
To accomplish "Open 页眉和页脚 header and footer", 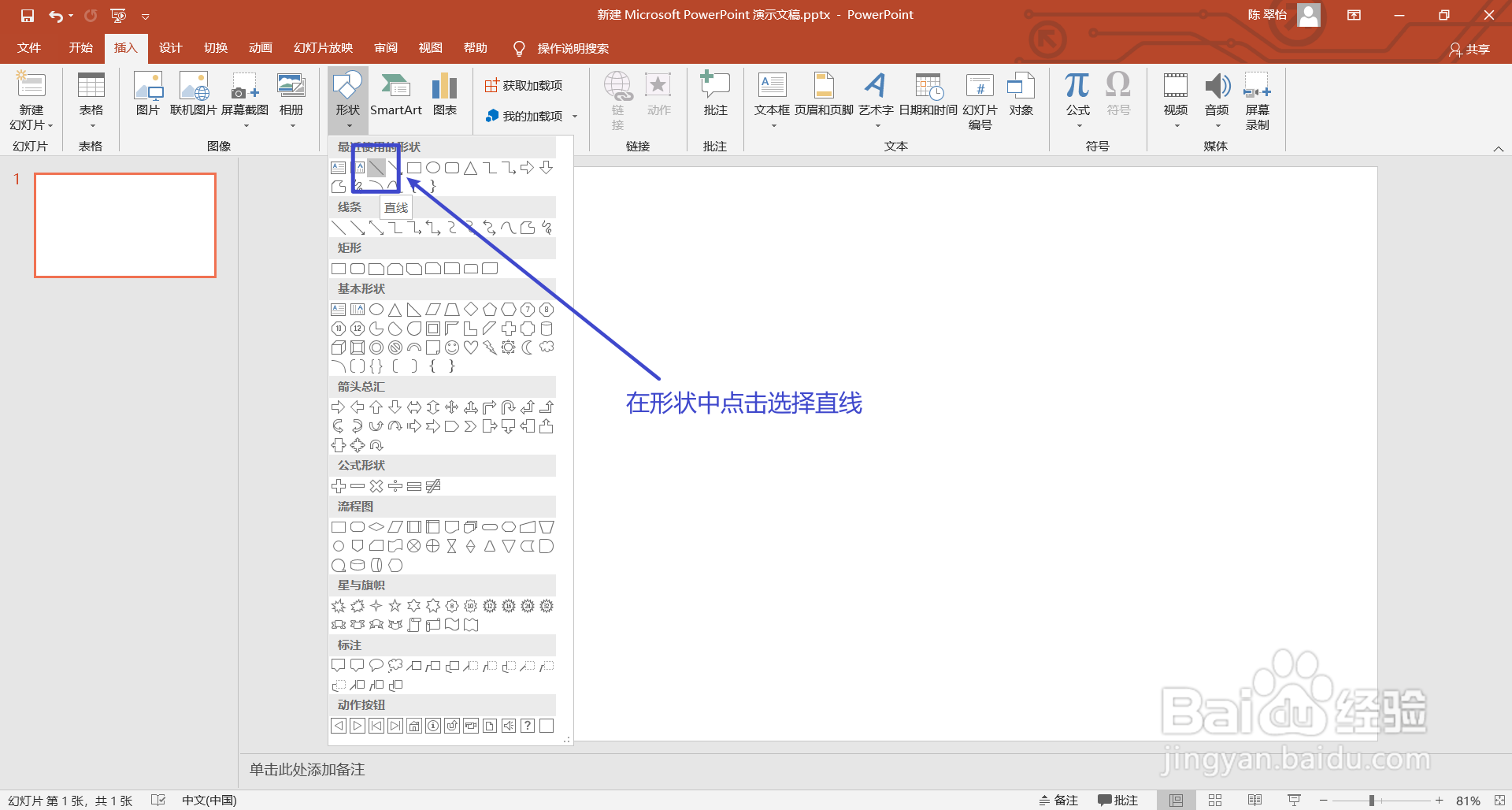I will 824,95.
